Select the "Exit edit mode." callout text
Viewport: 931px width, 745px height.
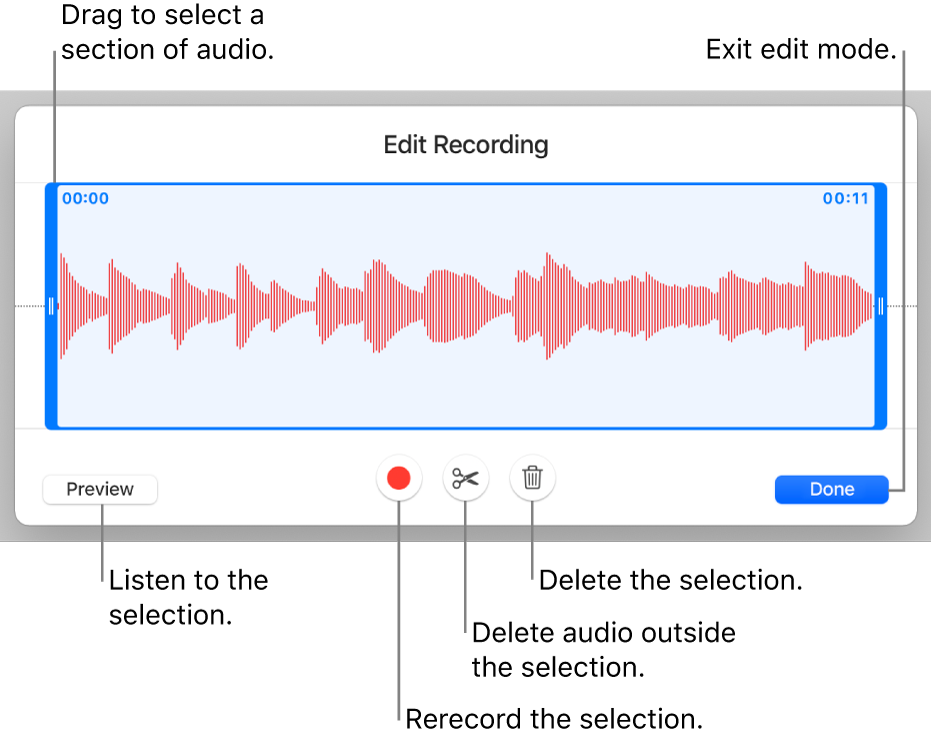point(800,50)
